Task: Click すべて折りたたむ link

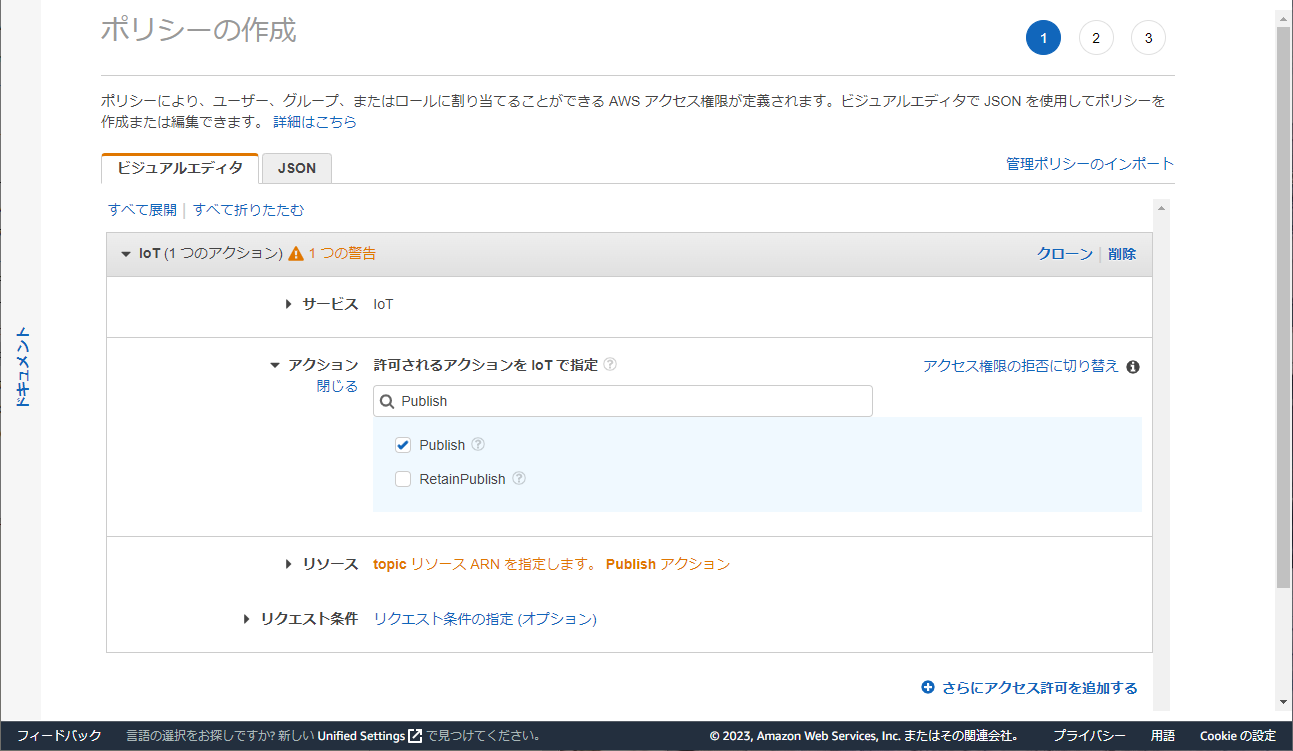Action: (x=249, y=210)
